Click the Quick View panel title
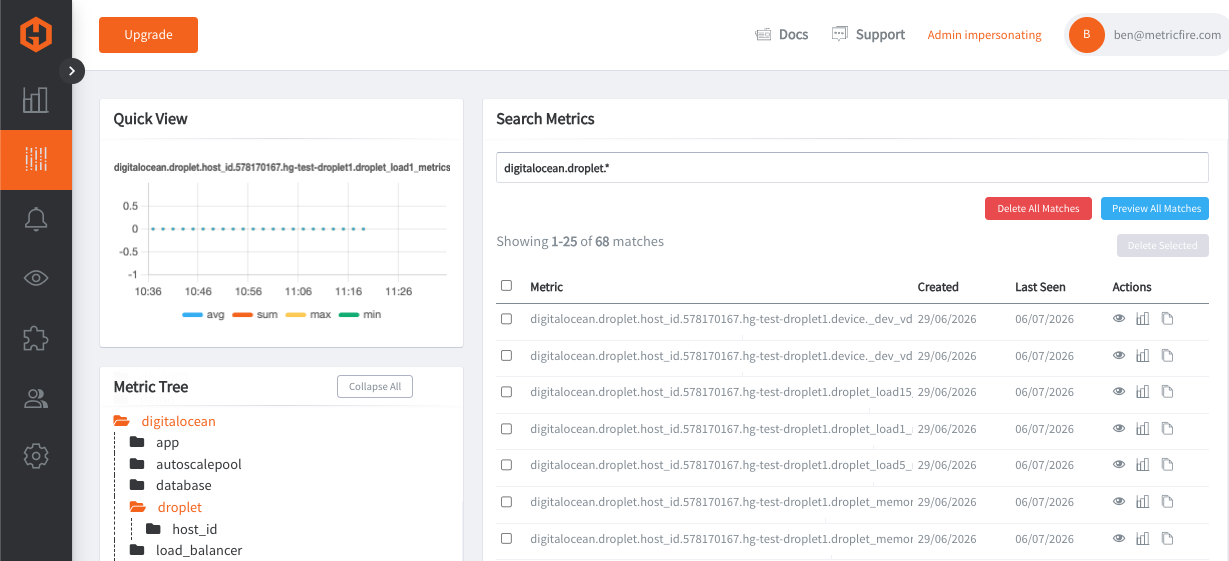 [150, 119]
